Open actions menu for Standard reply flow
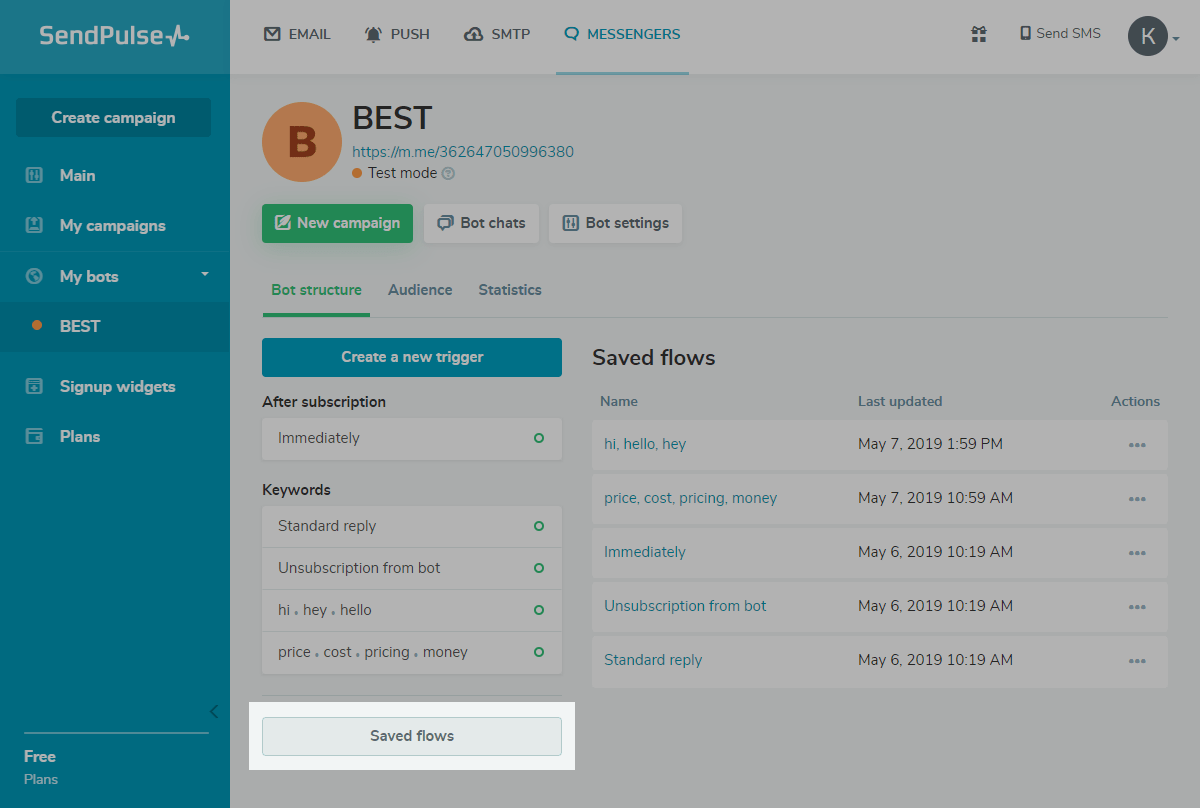 [x=1137, y=661]
